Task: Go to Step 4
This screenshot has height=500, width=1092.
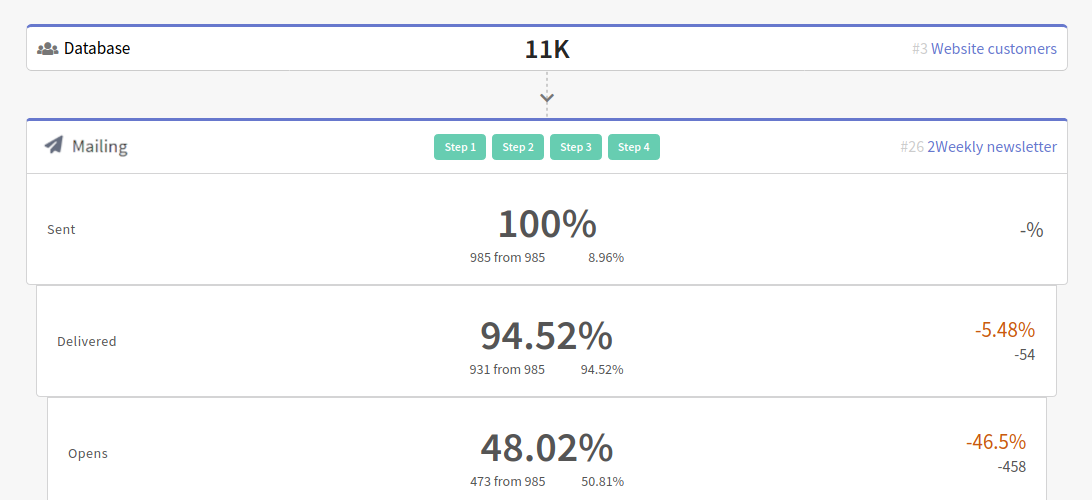Action: tap(633, 147)
